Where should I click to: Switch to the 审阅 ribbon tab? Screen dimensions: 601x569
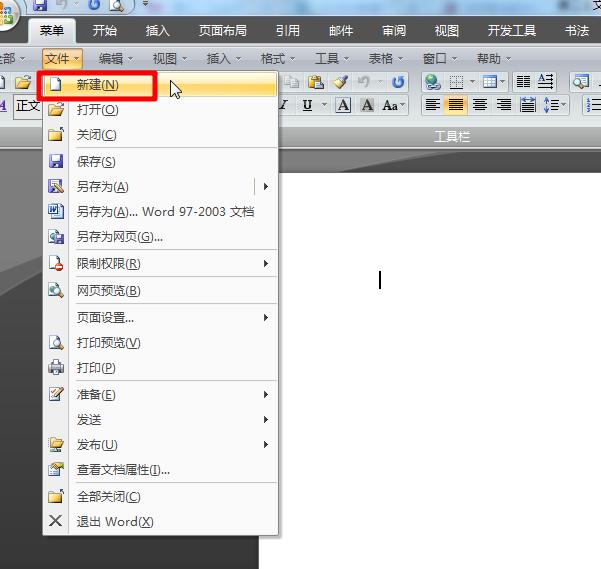coord(394,30)
